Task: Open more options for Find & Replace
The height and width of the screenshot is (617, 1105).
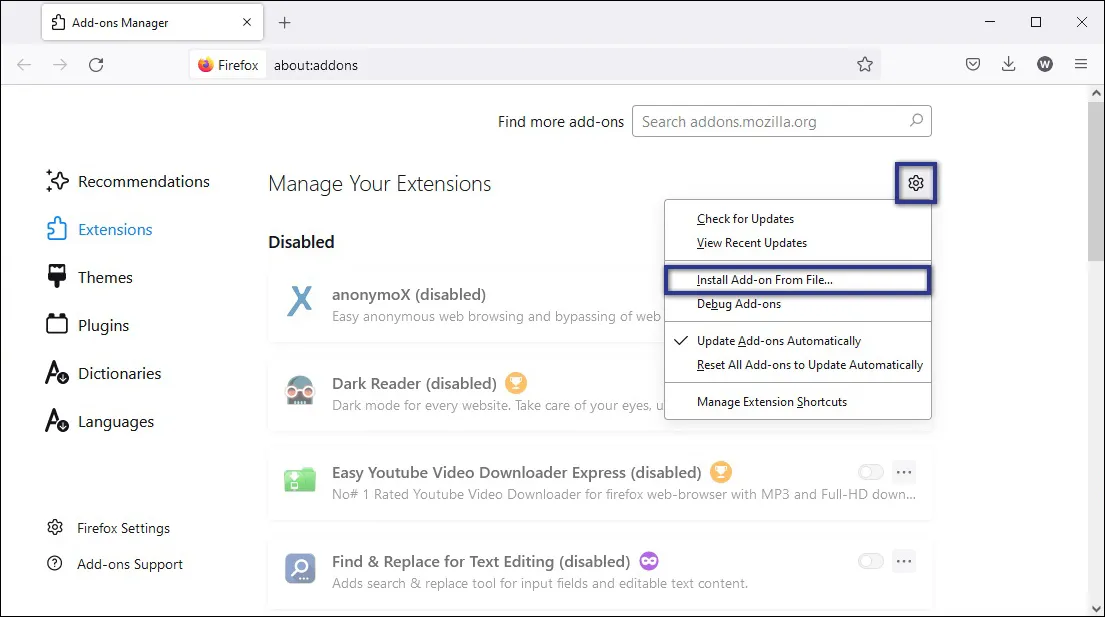Action: (x=904, y=561)
